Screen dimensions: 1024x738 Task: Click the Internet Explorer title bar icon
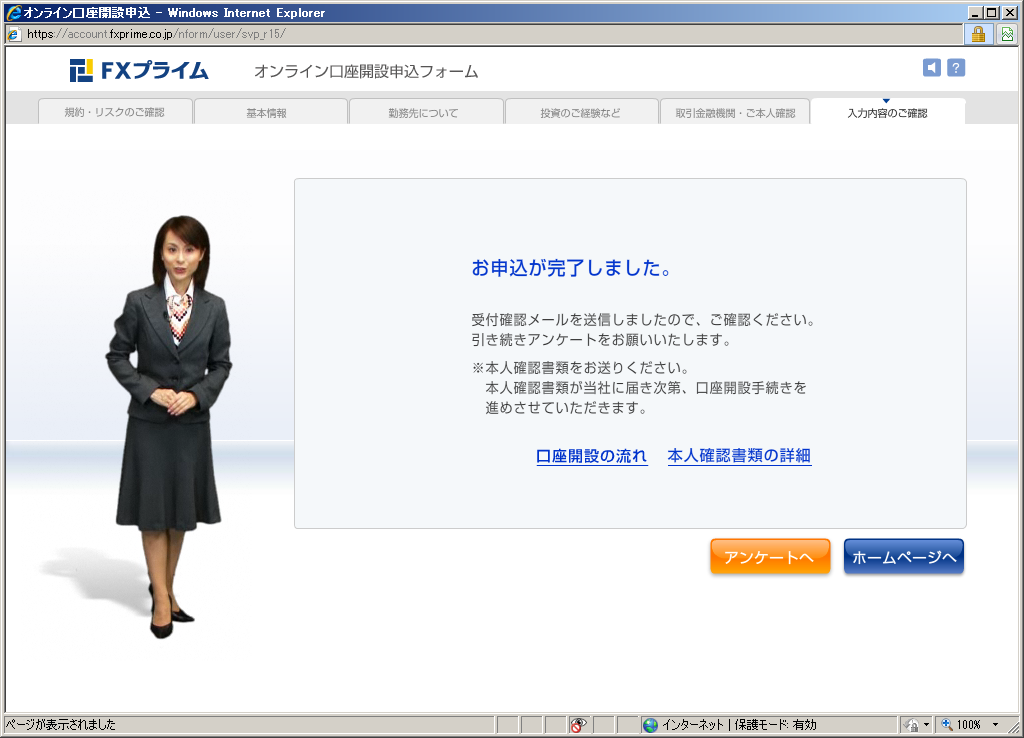pos(13,13)
